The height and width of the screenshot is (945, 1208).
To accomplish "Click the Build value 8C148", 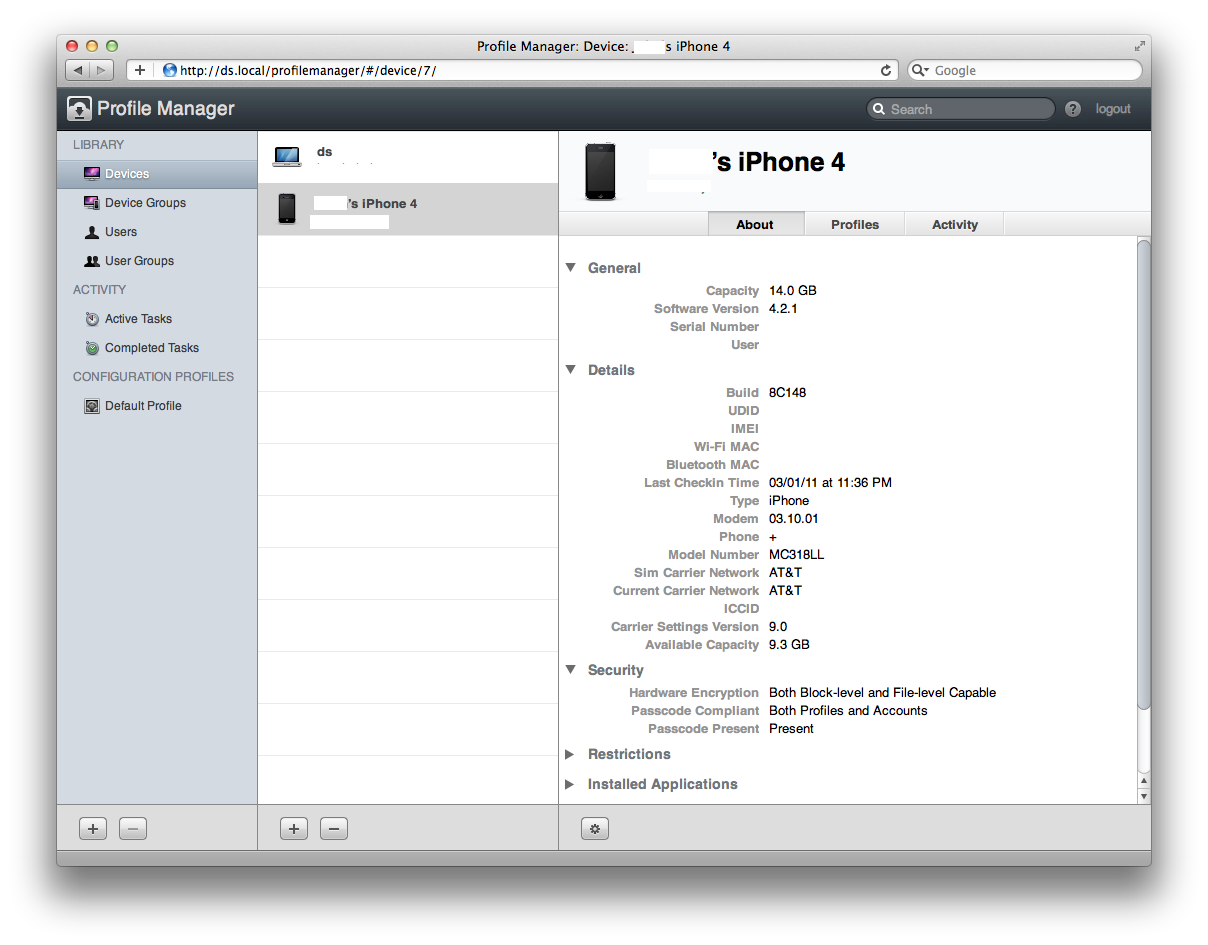I will point(787,393).
